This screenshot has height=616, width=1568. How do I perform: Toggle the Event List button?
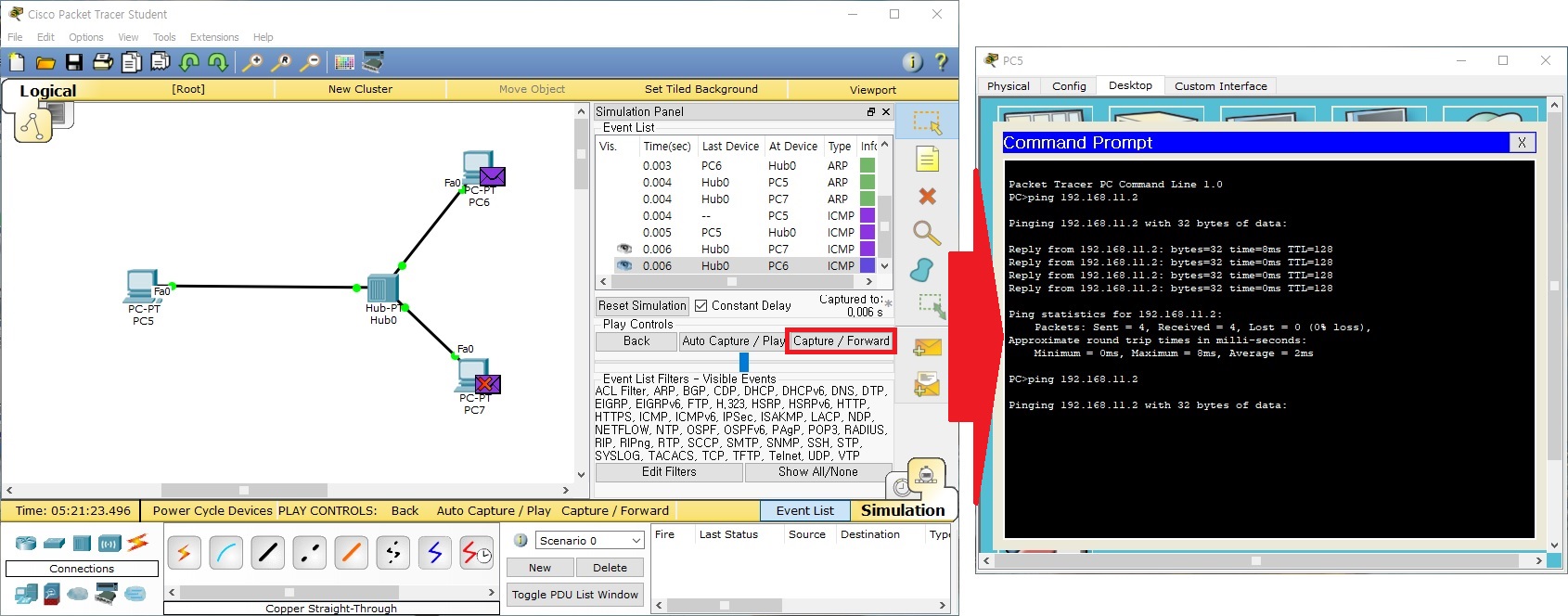(x=804, y=510)
